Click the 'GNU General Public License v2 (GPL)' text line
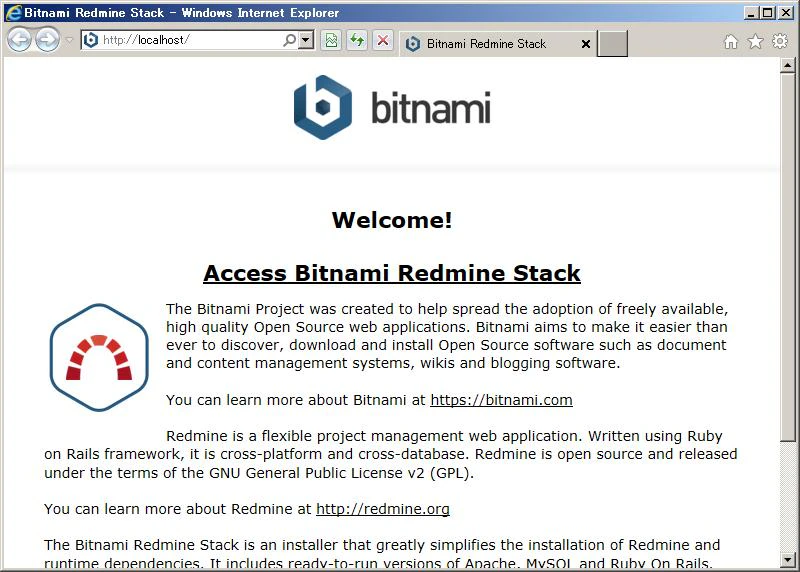Image resolution: width=800 pixels, height=572 pixels. 259,472
